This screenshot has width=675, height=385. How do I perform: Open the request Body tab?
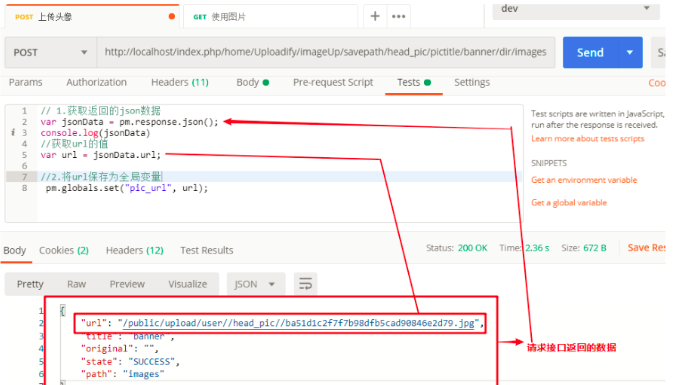(x=252, y=82)
